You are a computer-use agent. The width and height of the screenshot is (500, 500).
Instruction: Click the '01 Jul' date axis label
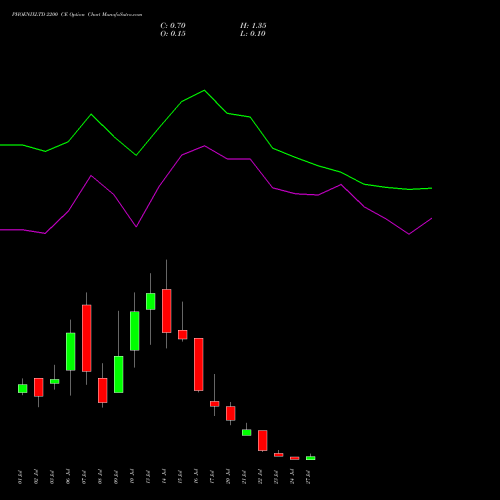(x=20, y=477)
